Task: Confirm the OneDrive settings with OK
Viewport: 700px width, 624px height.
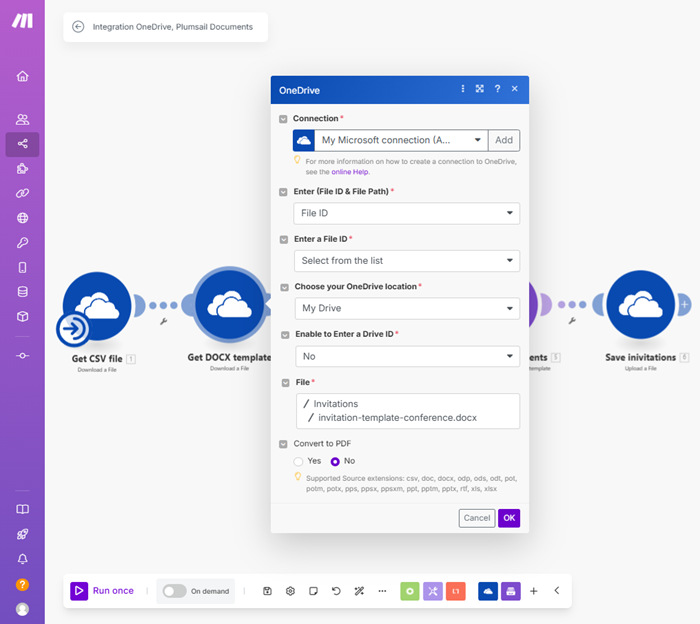Action: pos(509,518)
